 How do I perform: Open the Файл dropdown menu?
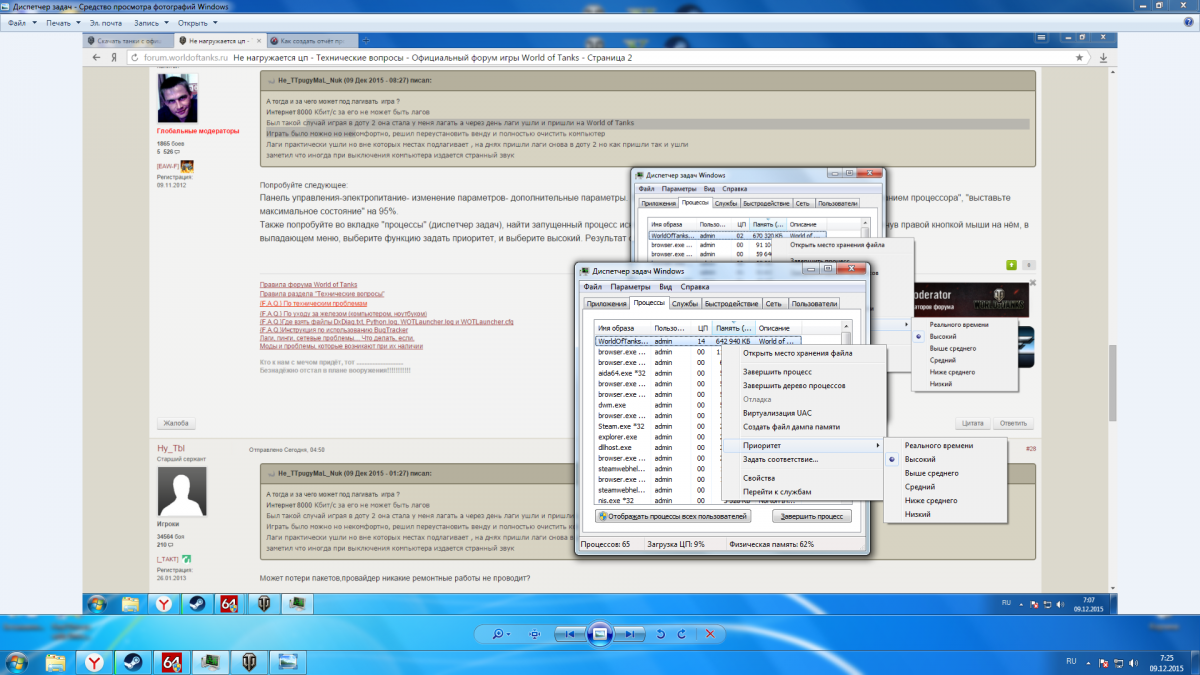(x=20, y=22)
